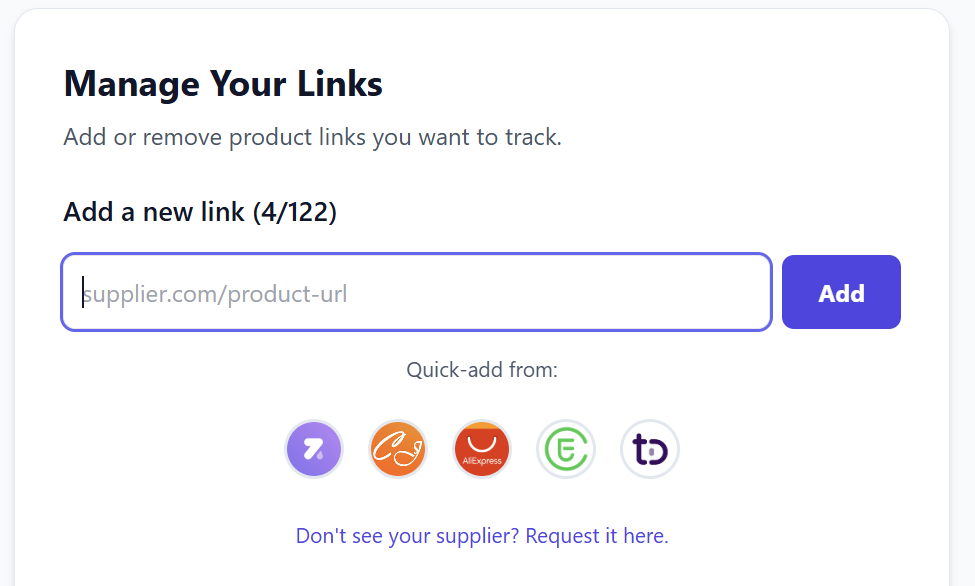Open the green E logo quick-add

click(x=566, y=449)
